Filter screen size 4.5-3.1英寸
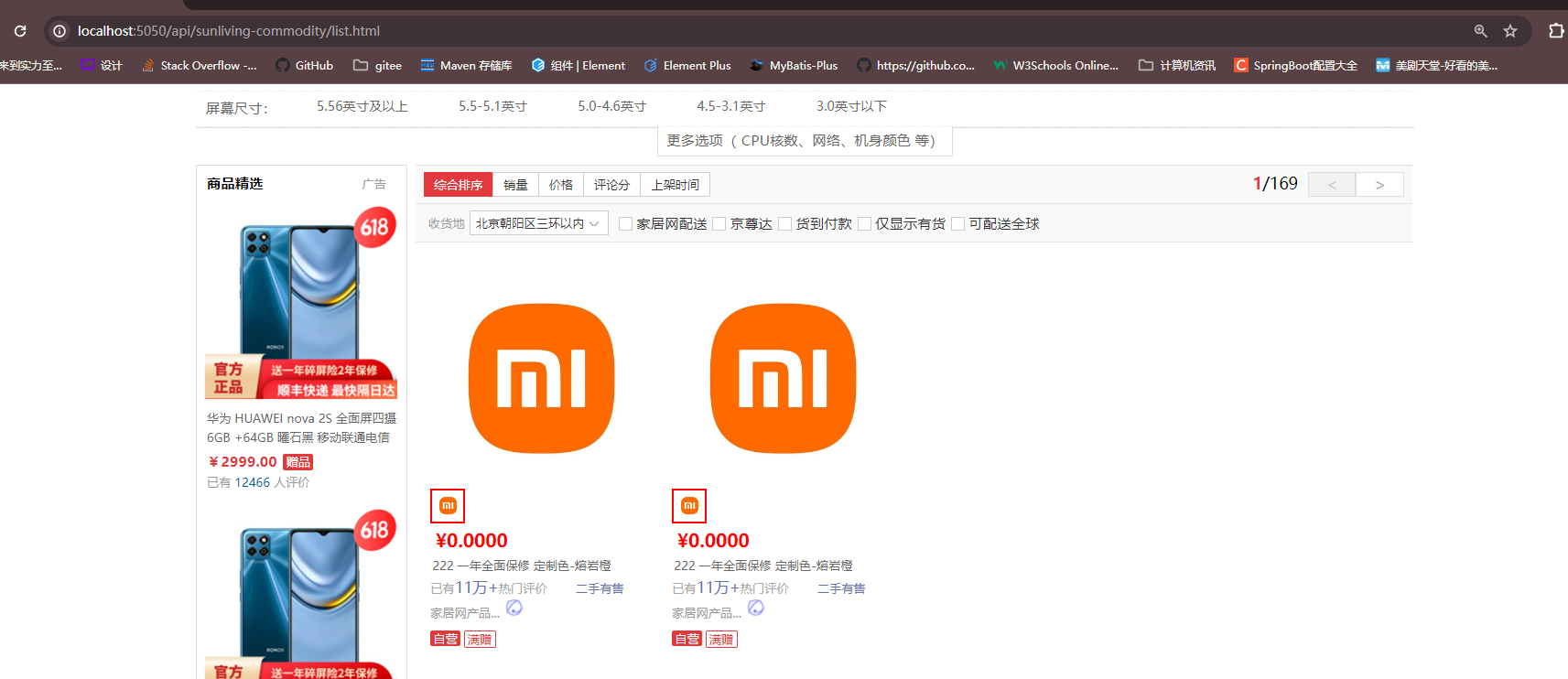This screenshot has width=1568, height=679. click(730, 106)
